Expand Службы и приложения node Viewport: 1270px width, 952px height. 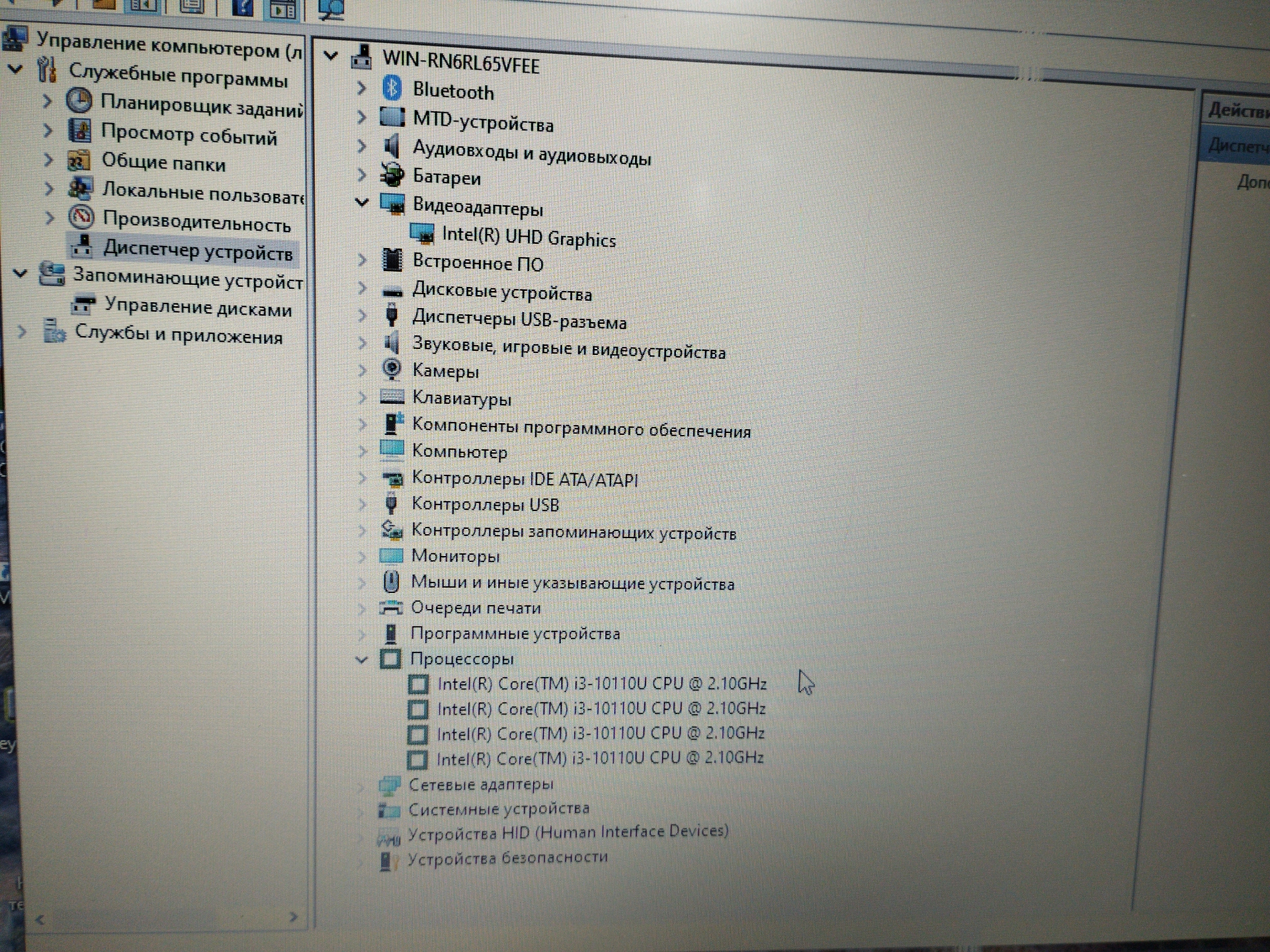tap(22, 331)
